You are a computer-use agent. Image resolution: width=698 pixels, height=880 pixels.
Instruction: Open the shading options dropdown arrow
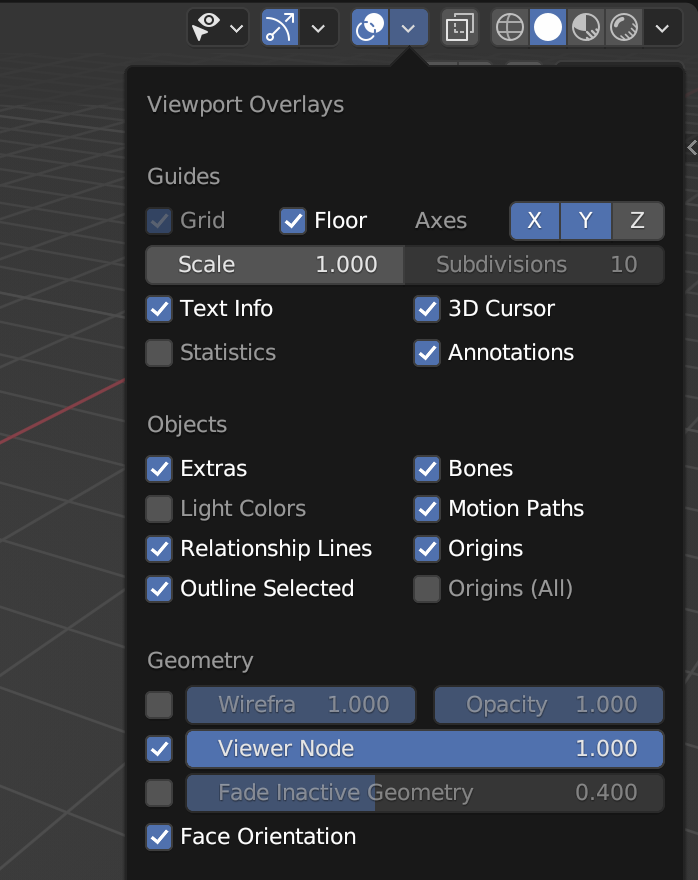tap(663, 27)
